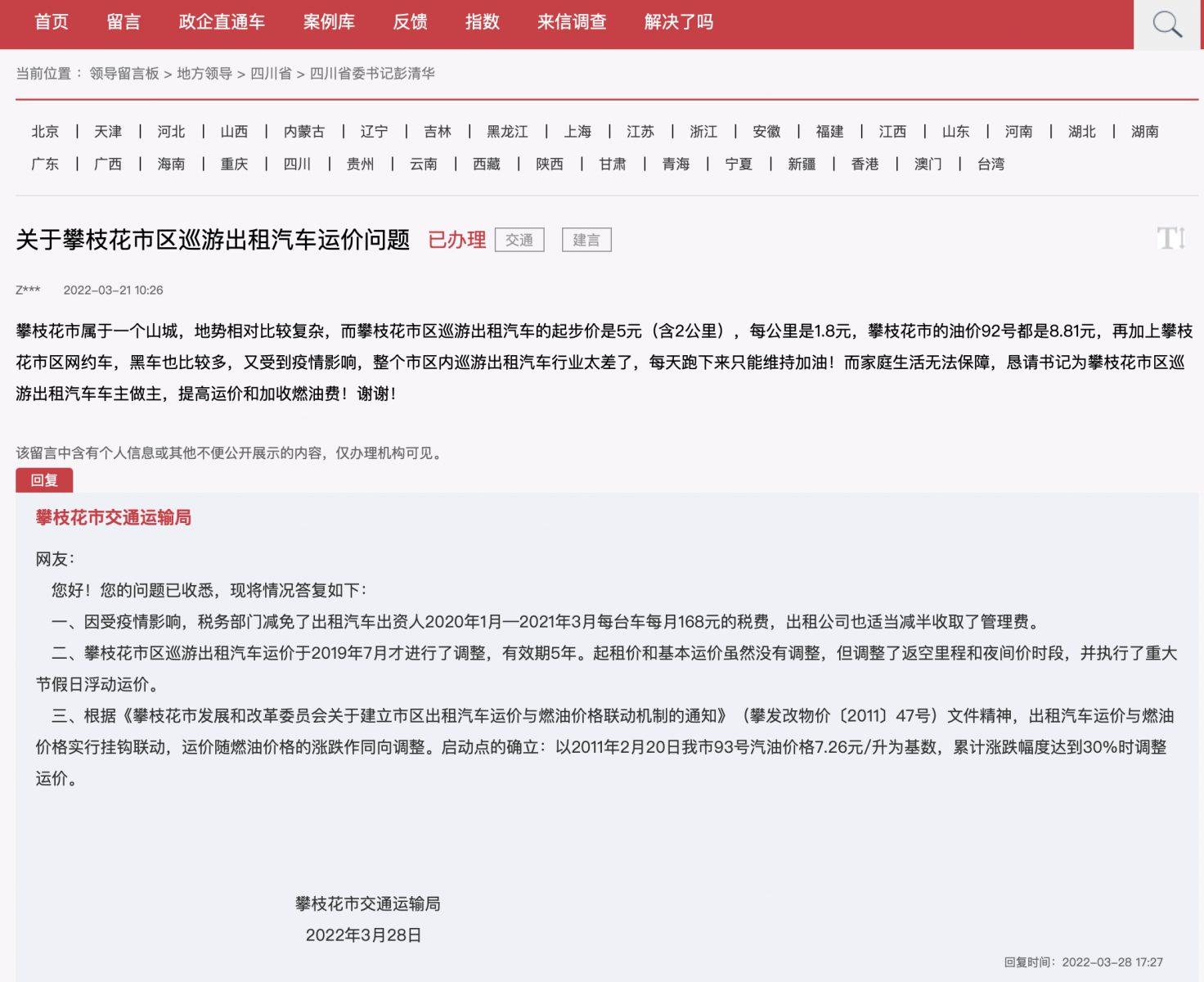Open 来信调查 in the top menu

pyautogui.click(x=572, y=22)
